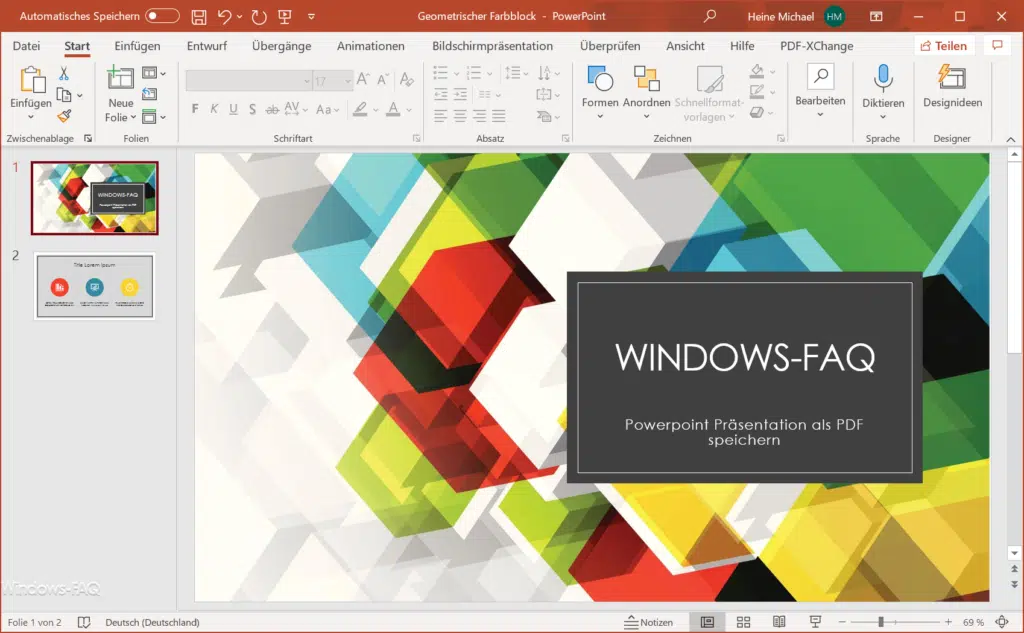The height and width of the screenshot is (633, 1024).
Task: Click the Lesemodus book icon
Action: tap(779, 620)
